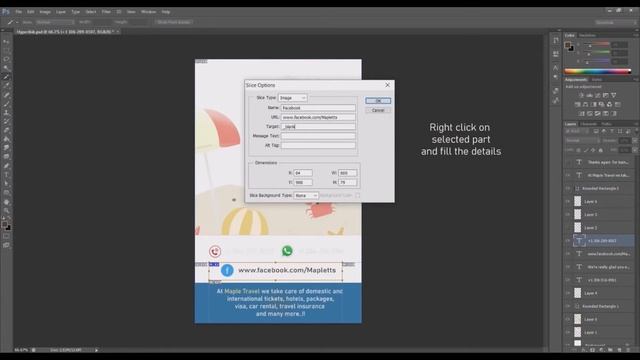This screenshot has height=360, width=640.
Task: Select the active Slice tool in toolbar
Action: (x=6, y=77)
